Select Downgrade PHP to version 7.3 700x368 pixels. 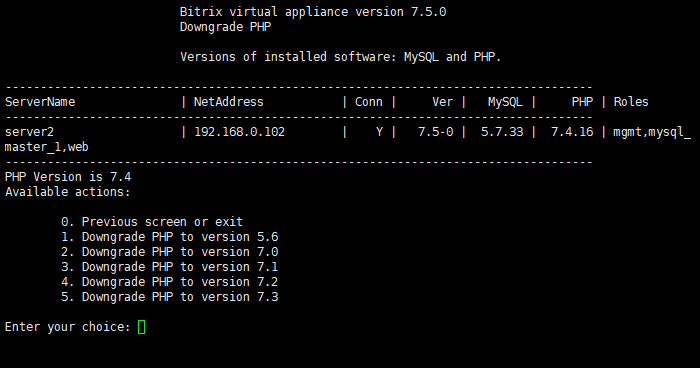pyautogui.click(x=170, y=297)
